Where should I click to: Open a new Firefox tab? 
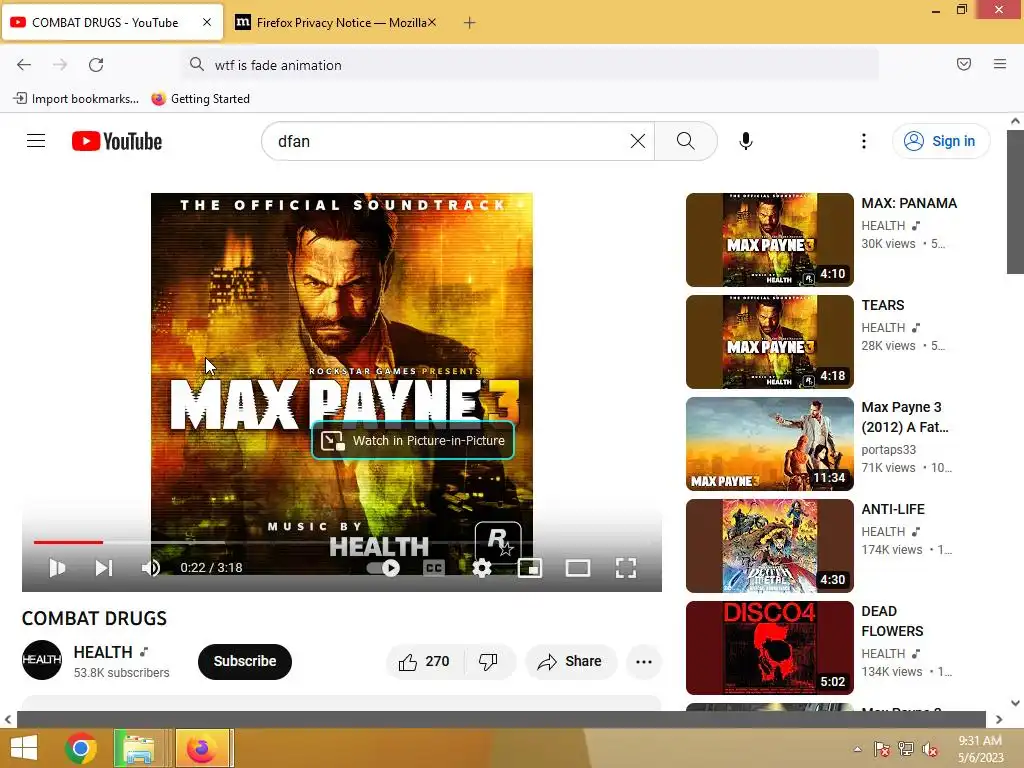click(470, 23)
